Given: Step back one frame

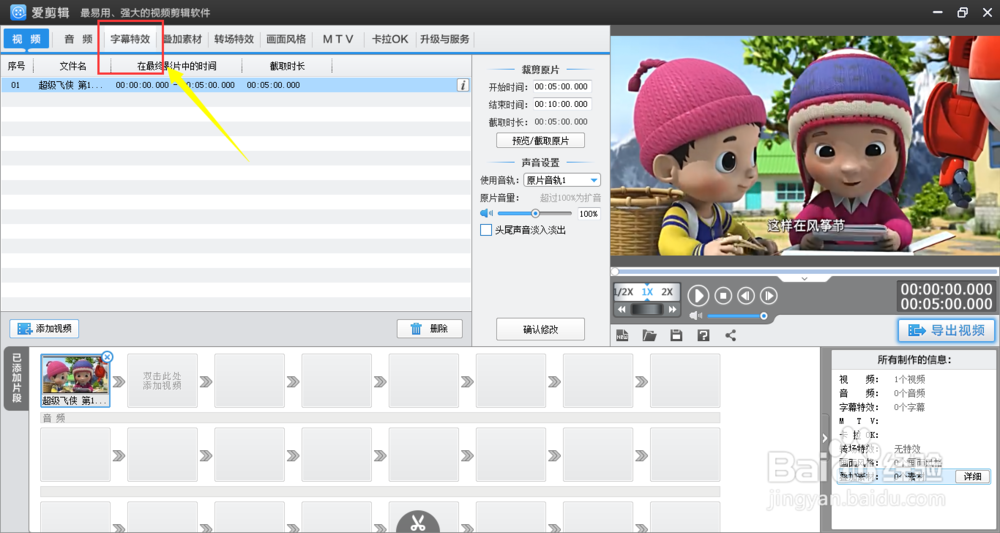Looking at the screenshot, I should 746,295.
